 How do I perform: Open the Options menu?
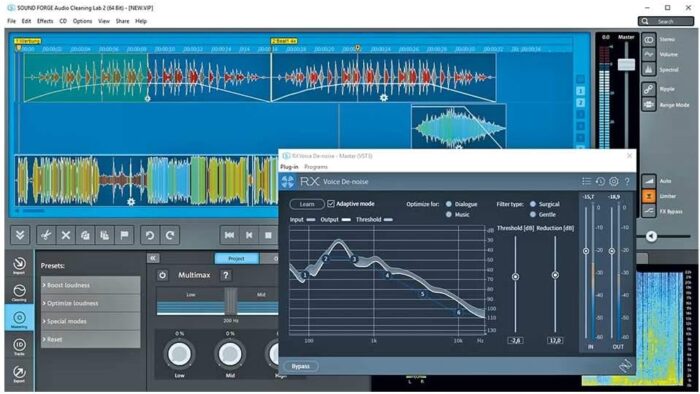coord(82,21)
